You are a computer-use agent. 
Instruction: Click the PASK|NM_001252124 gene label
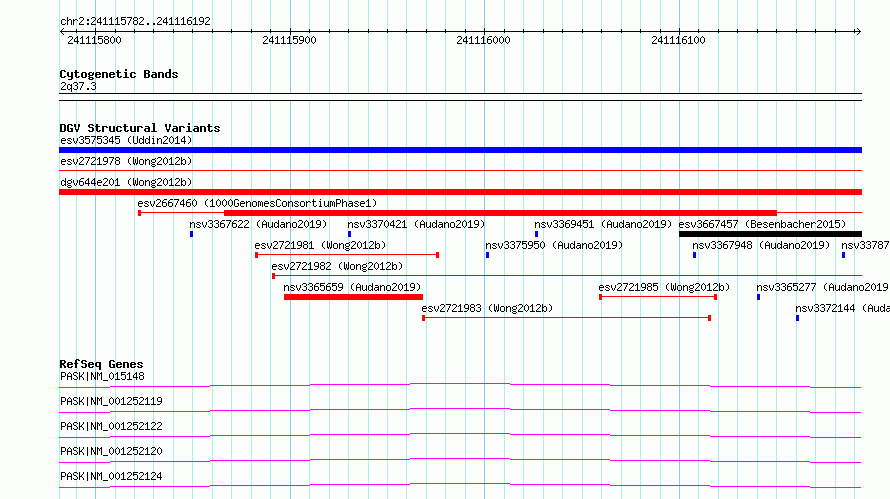pyautogui.click(x=111, y=476)
